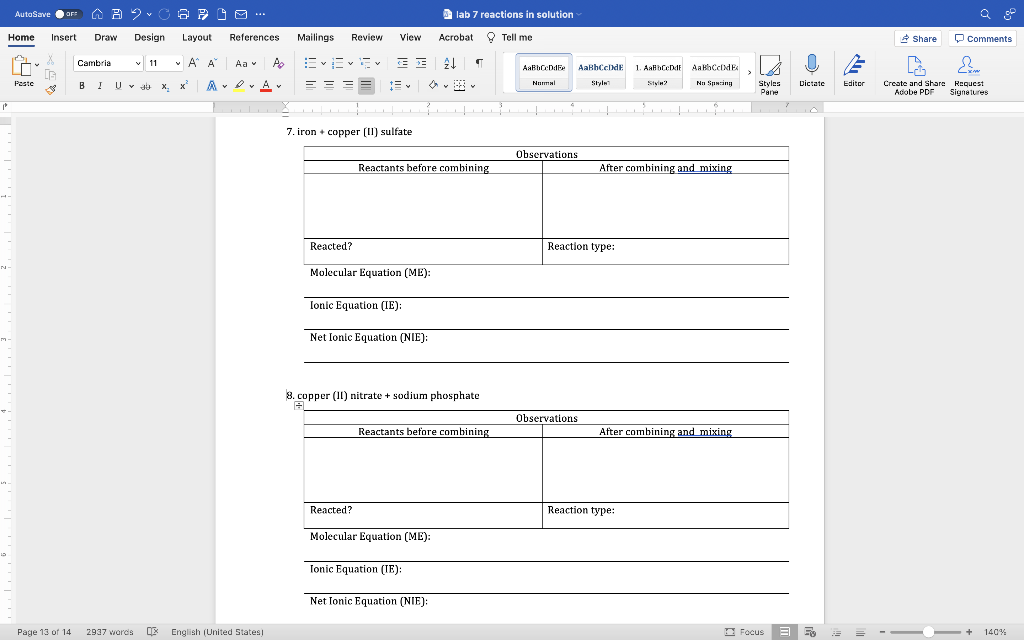Click the shading paint bucket icon
This screenshot has width=1024, height=640.
pyautogui.click(x=433, y=86)
